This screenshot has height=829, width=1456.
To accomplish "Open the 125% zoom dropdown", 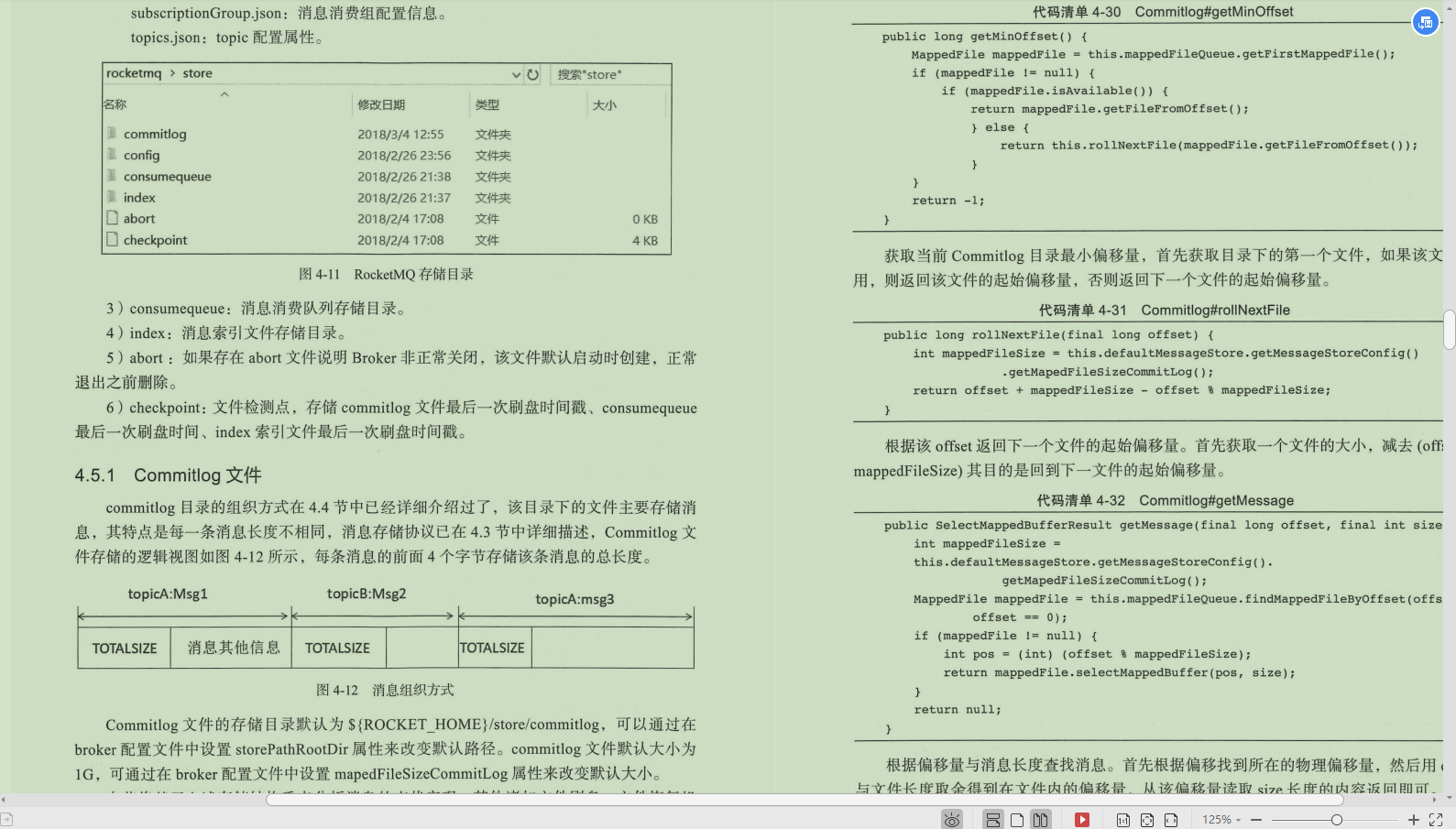I will (x=1221, y=820).
